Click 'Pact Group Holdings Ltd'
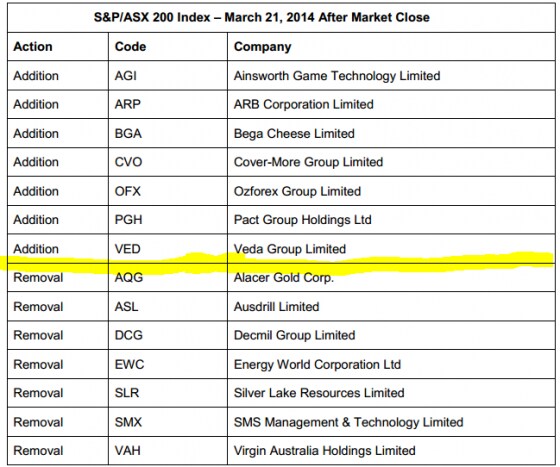This screenshot has height=467, width=560. coord(302,220)
